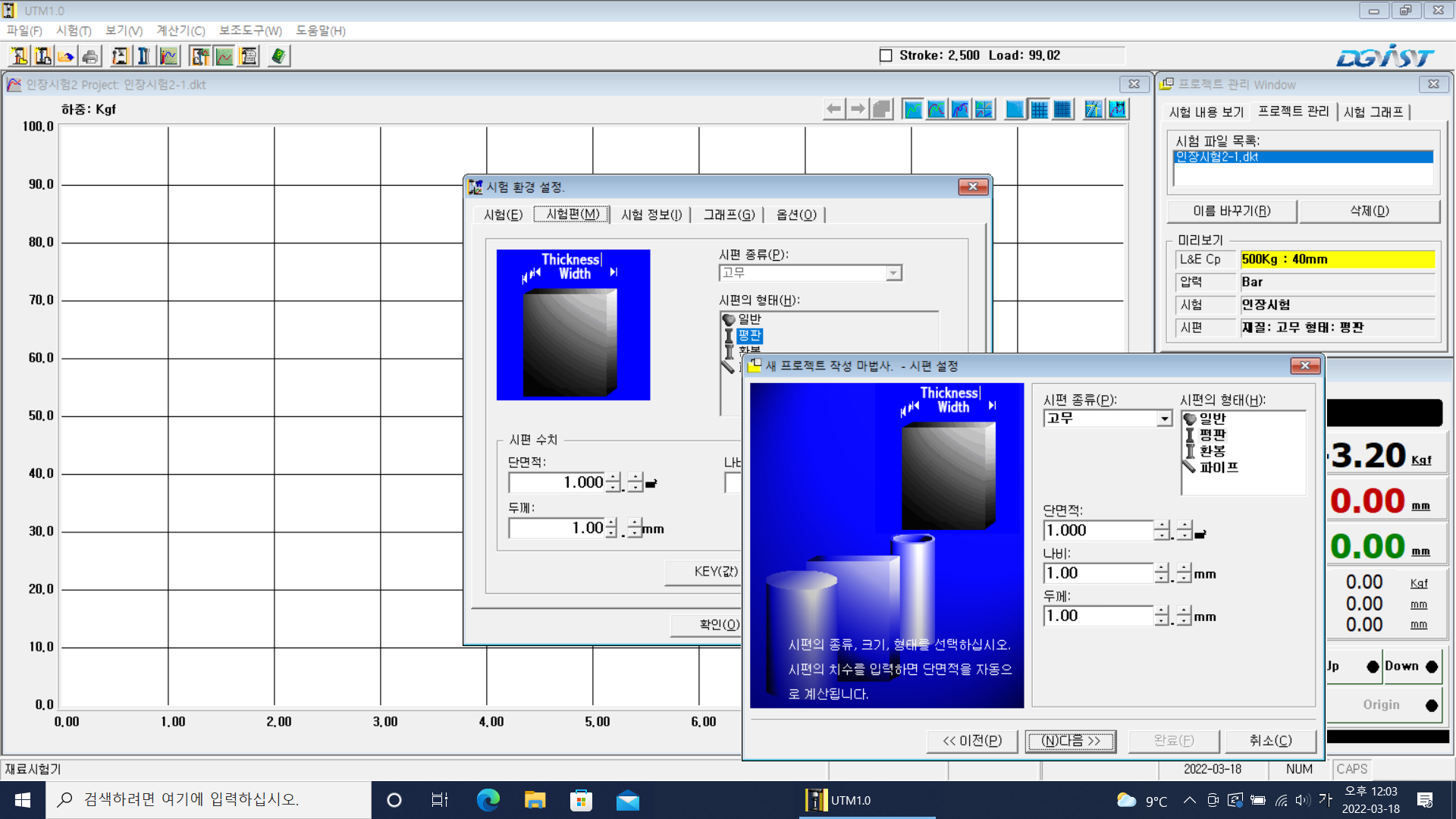This screenshot has width=1456, height=819.
Task: Click the Down indicator button
Action: click(1411, 667)
